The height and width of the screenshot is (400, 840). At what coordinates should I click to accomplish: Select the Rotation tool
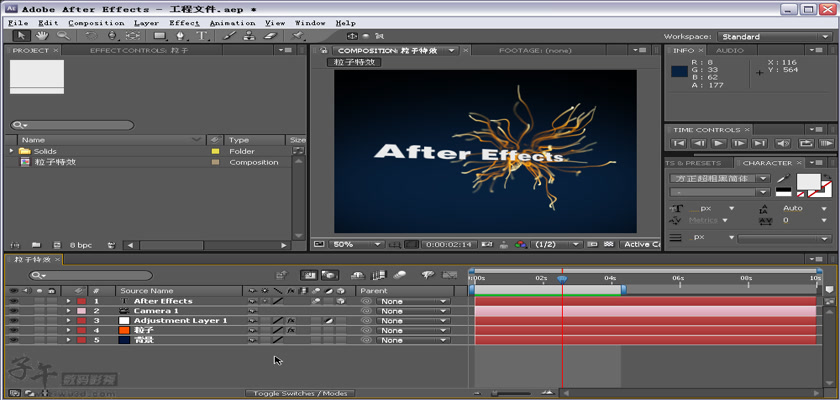click(92, 36)
